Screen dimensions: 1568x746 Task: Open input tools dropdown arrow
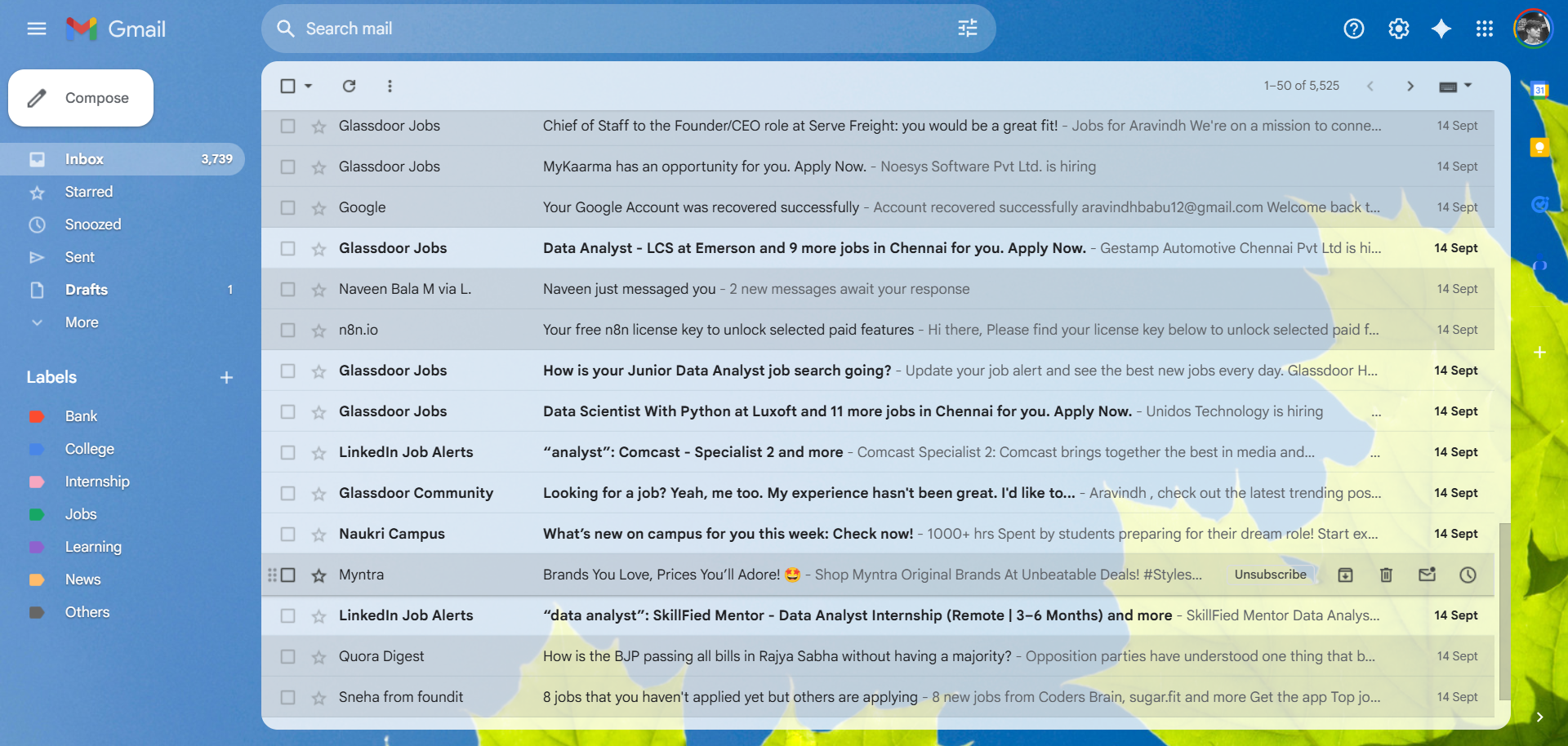1468,86
